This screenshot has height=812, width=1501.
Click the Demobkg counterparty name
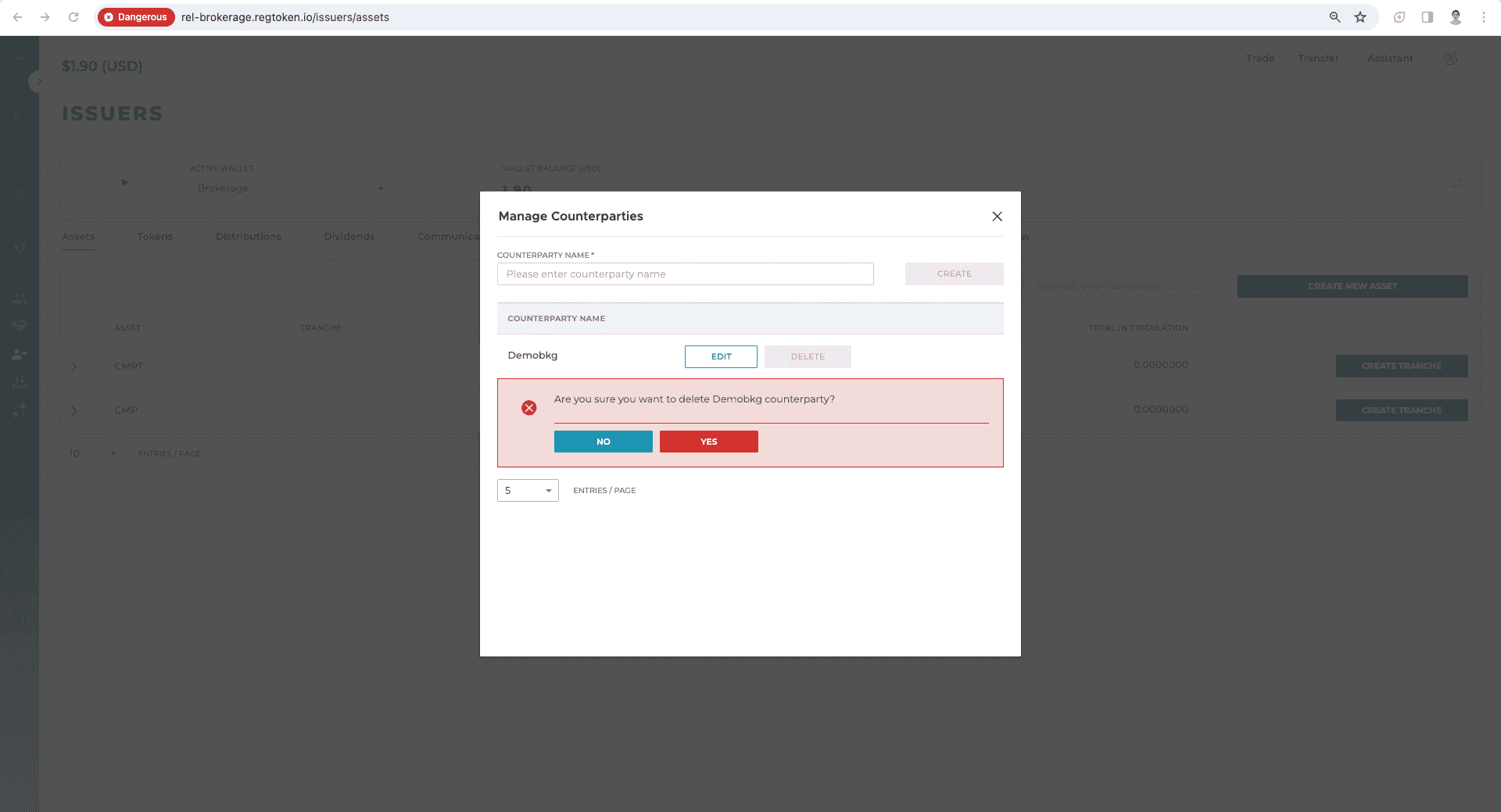pyautogui.click(x=532, y=356)
